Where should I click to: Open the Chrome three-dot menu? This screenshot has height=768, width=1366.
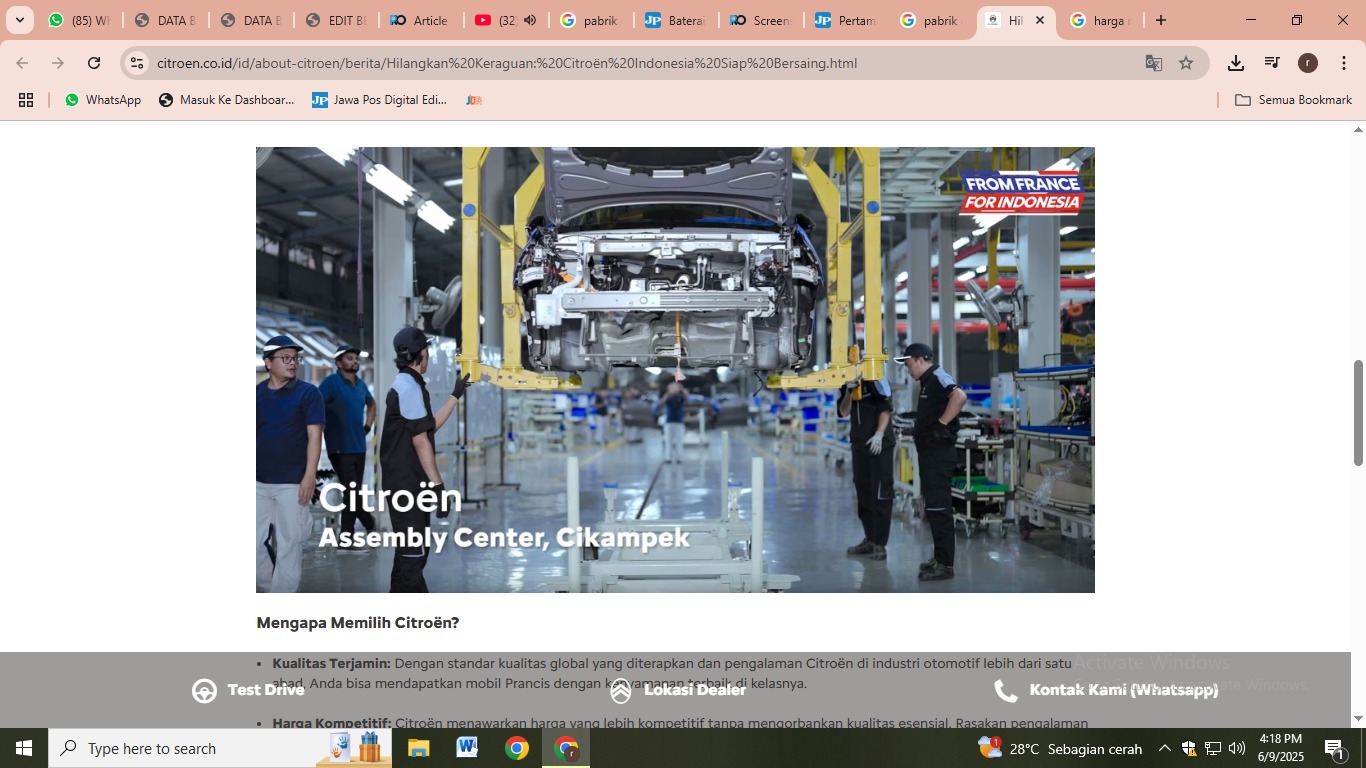pos(1344,63)
